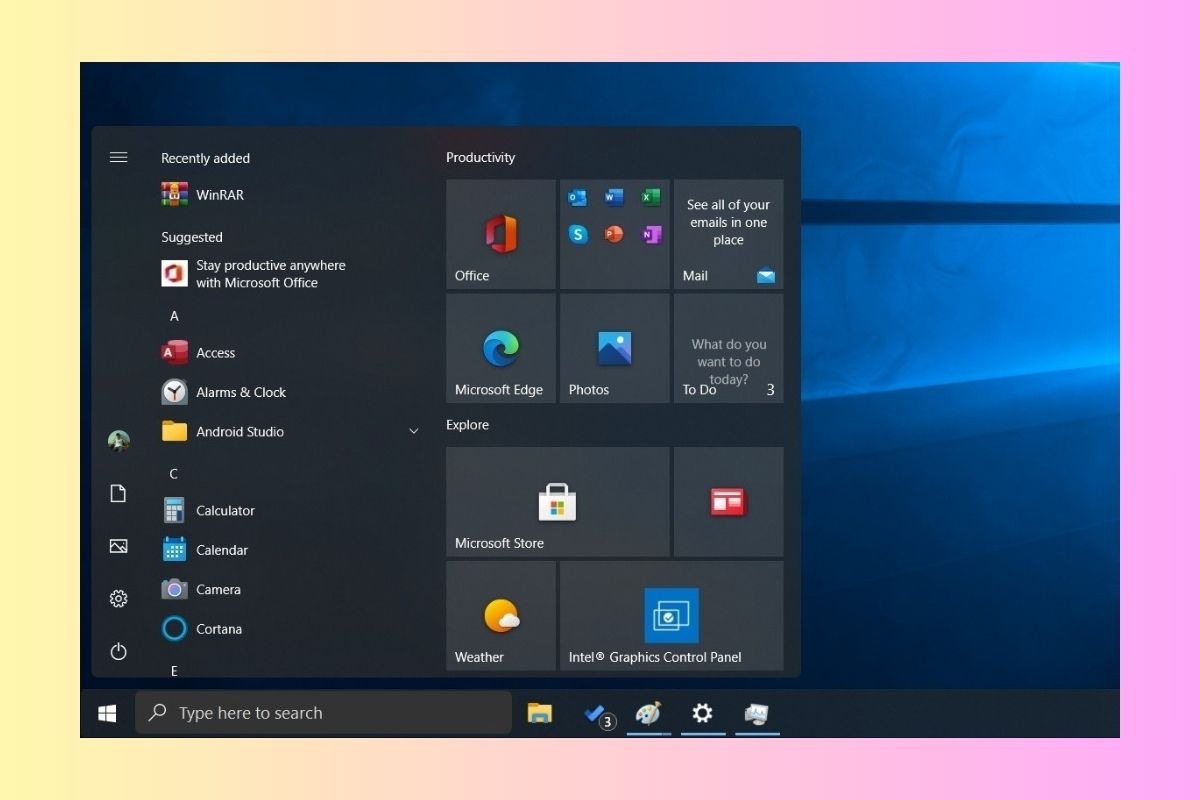Open Excel in the Office apps tile
Image resolution: width=1200 pixels, height=800 pixels.
coord(651,198)
